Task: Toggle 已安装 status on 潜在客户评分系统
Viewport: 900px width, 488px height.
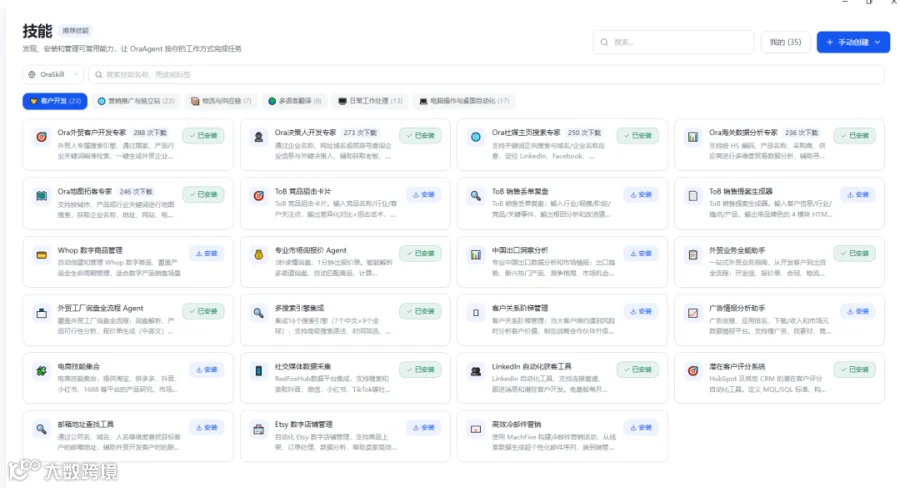Action: pyautogui.click(x=855, y=369)
